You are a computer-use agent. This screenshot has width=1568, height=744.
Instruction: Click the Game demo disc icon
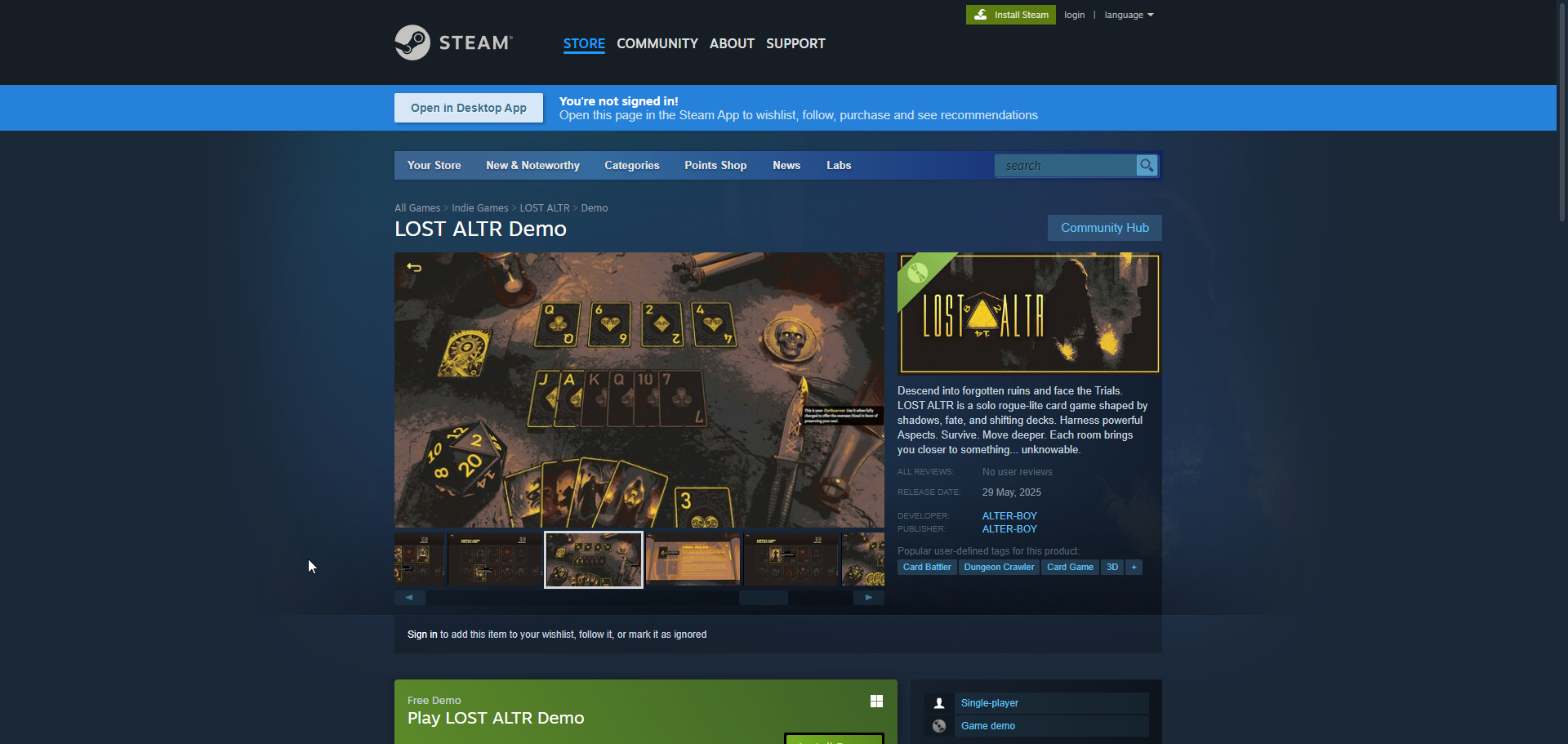coord(939,726)
